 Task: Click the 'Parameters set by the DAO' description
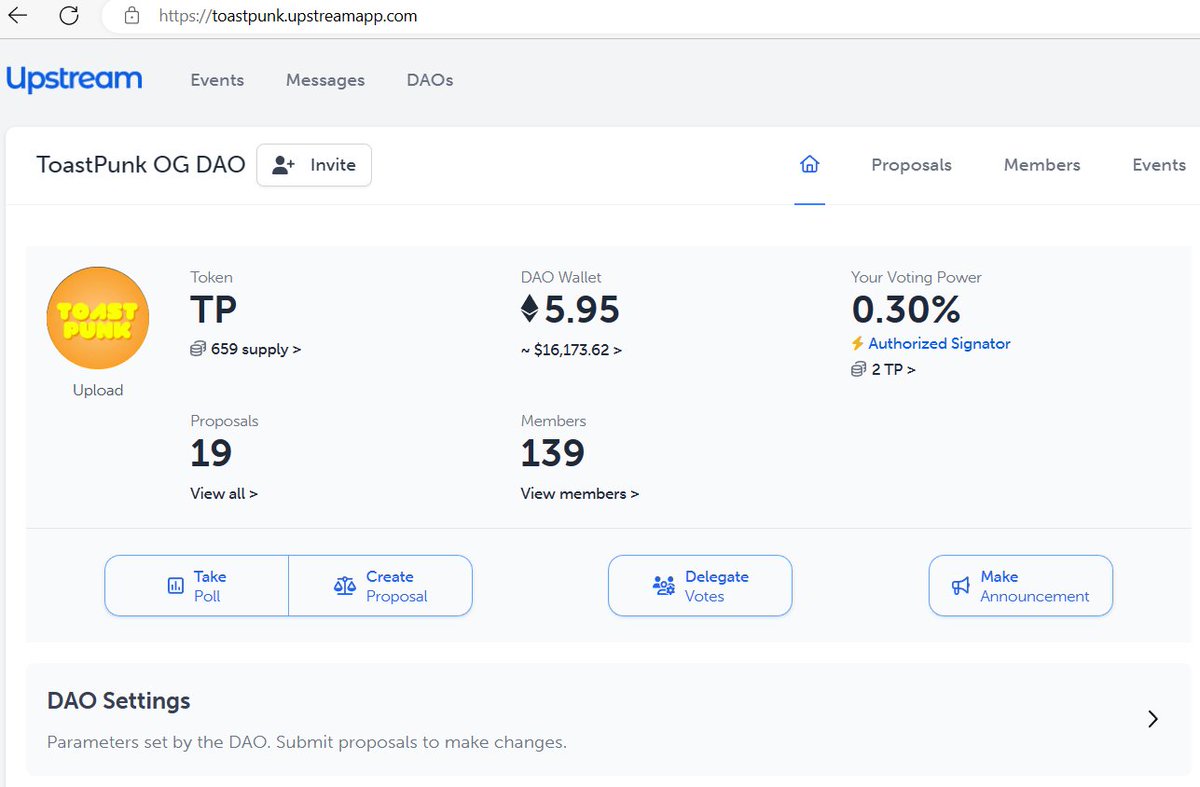307,743
